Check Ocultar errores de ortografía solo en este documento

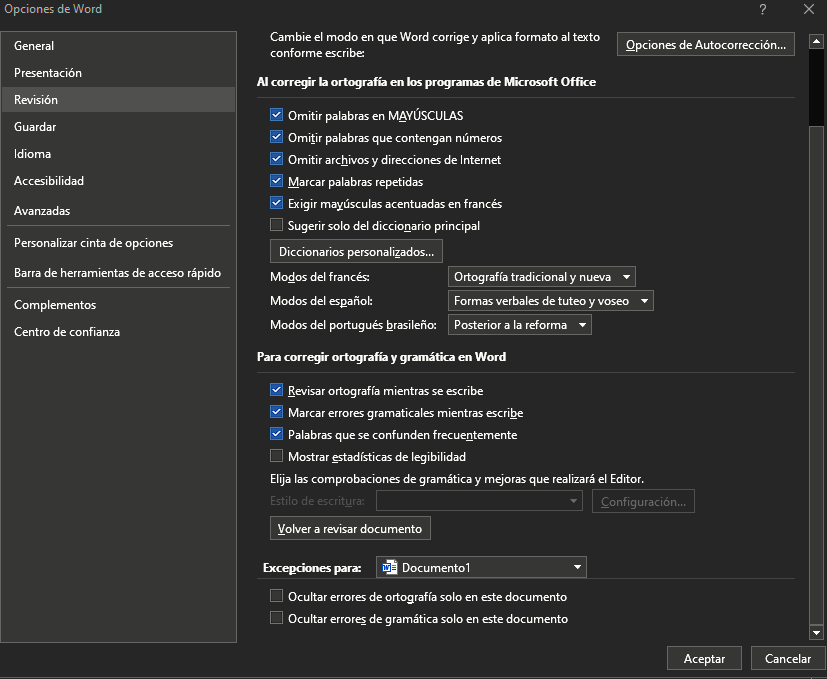coord(276,596)
